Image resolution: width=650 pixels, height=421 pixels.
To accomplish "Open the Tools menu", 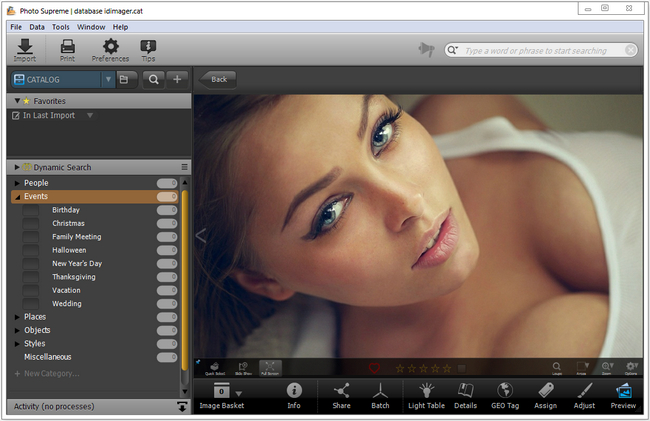I will tap(61, 27).
